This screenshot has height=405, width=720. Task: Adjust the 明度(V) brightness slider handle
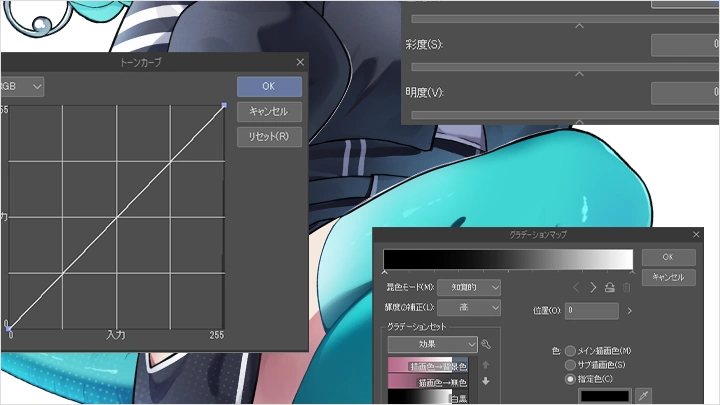click(x=579, y=121)
